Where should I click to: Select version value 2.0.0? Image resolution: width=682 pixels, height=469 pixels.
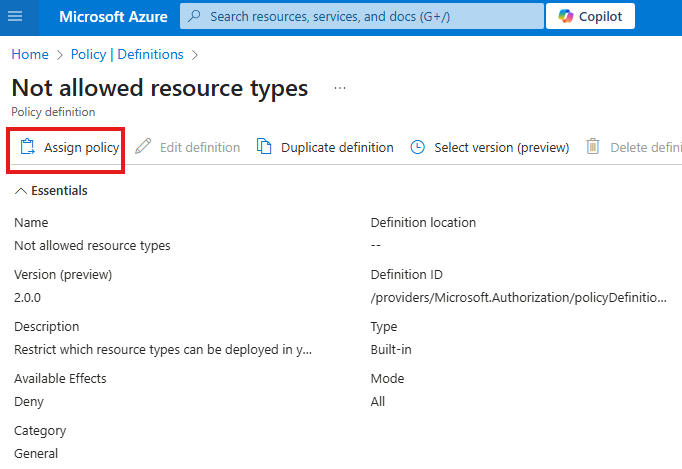27,298
